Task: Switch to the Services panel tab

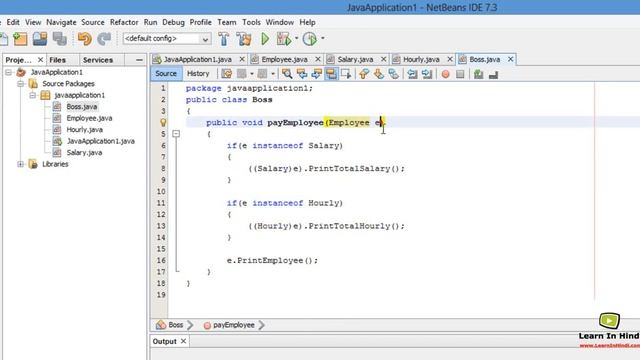Action: click(98, 60)
